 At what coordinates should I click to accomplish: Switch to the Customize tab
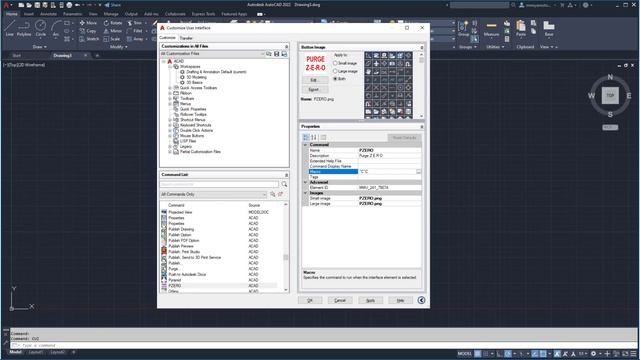click(x=167, y=38)
